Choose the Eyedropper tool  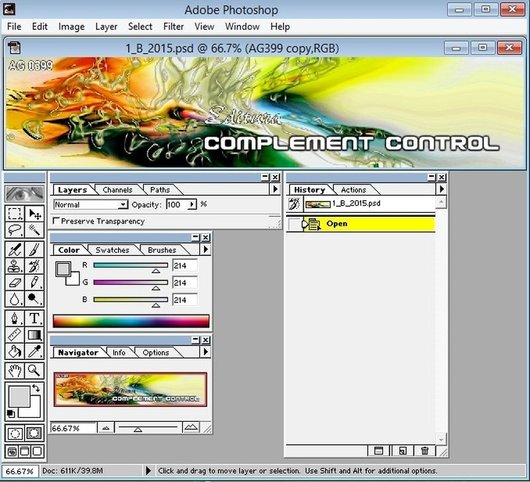pos(34,352)
